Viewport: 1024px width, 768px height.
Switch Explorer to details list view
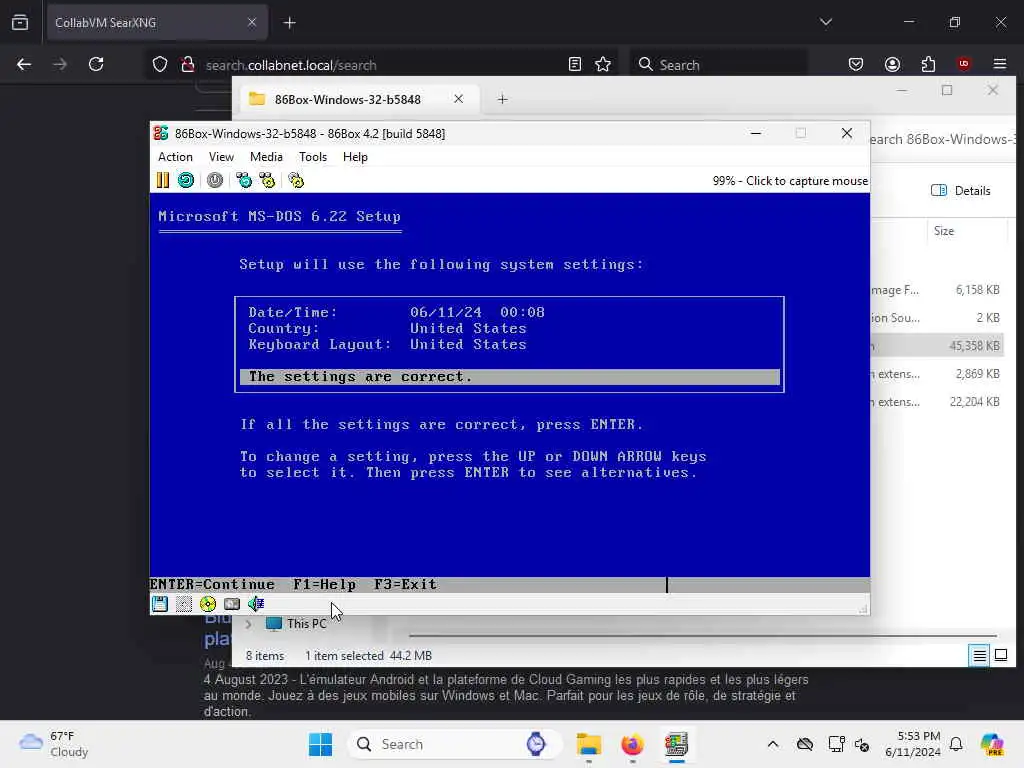point(980,655)
